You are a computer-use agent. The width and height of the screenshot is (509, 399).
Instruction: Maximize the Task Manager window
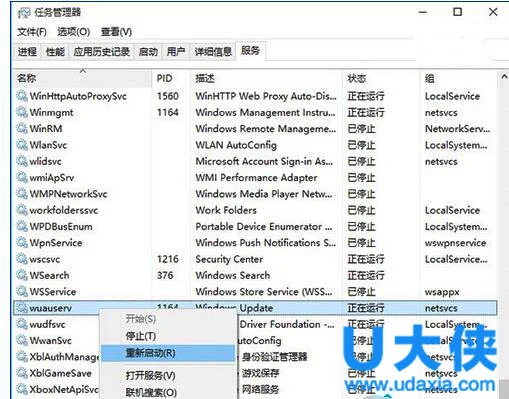click(458, 12)
